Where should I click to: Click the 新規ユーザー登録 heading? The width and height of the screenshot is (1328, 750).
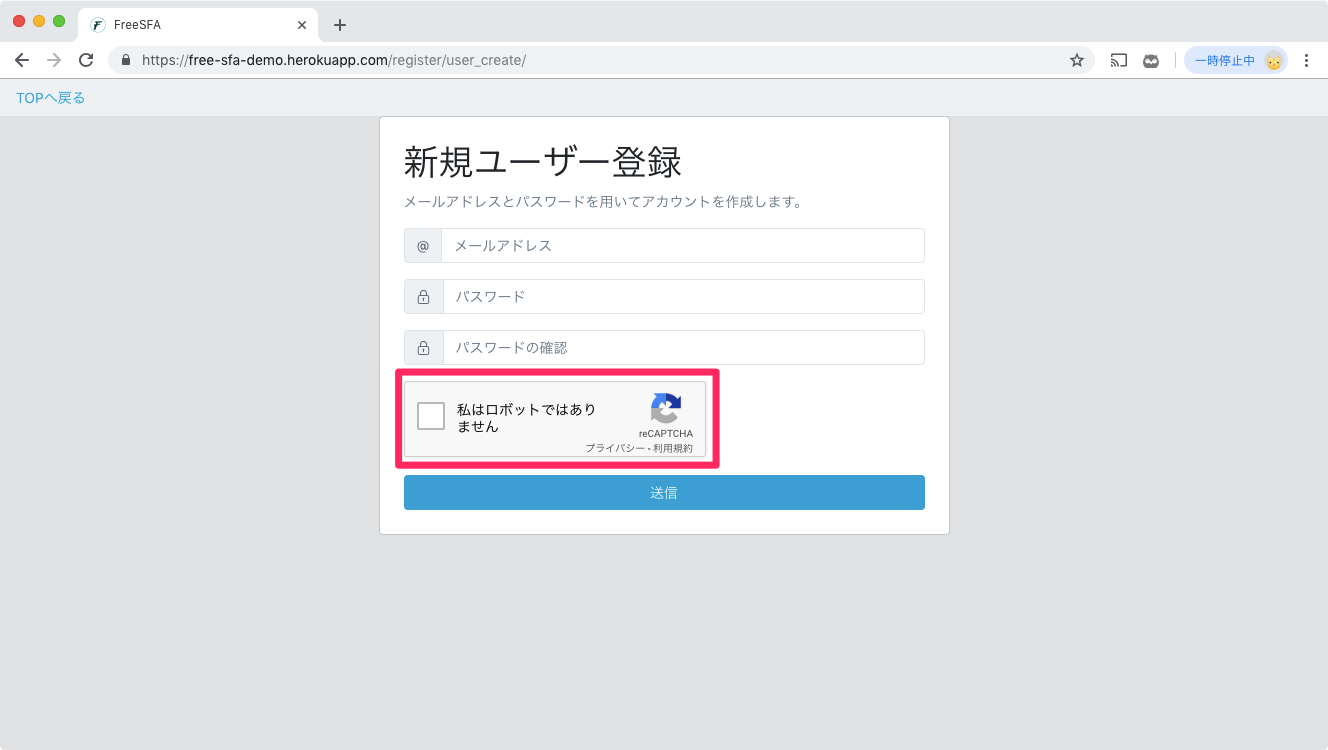click(543, 162)
